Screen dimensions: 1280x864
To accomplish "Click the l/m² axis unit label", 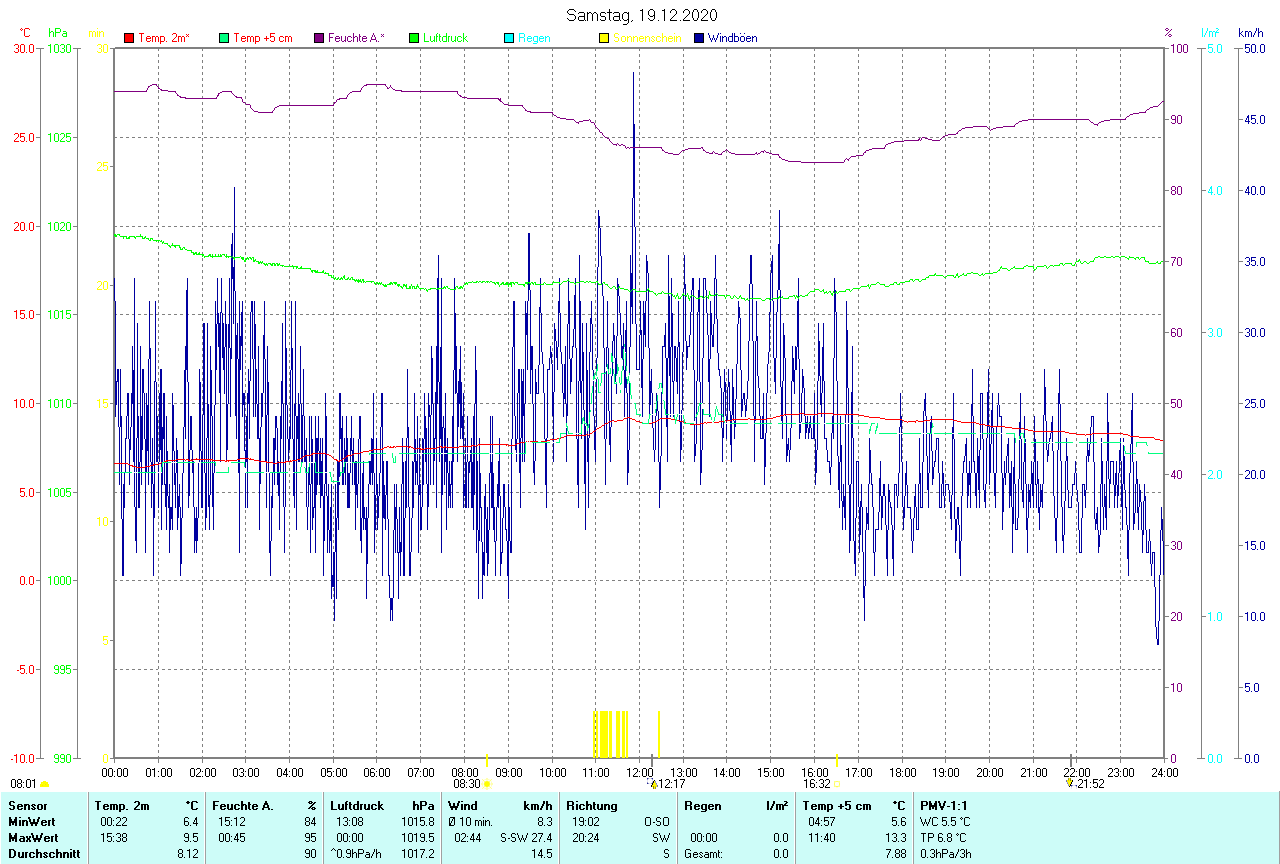I will (x=1211, y=33).
